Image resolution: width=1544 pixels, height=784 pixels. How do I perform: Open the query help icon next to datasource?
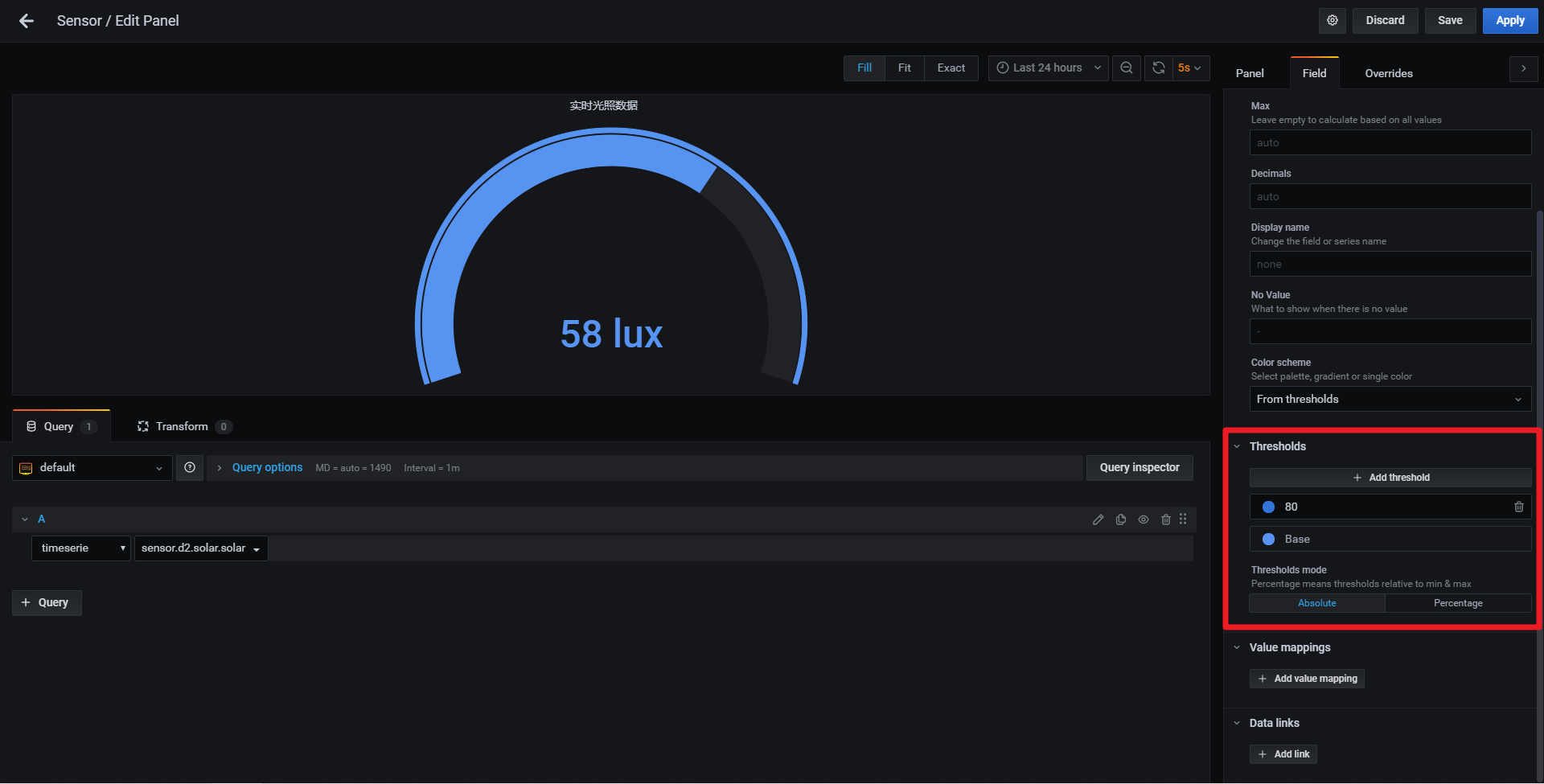point(190,467)
